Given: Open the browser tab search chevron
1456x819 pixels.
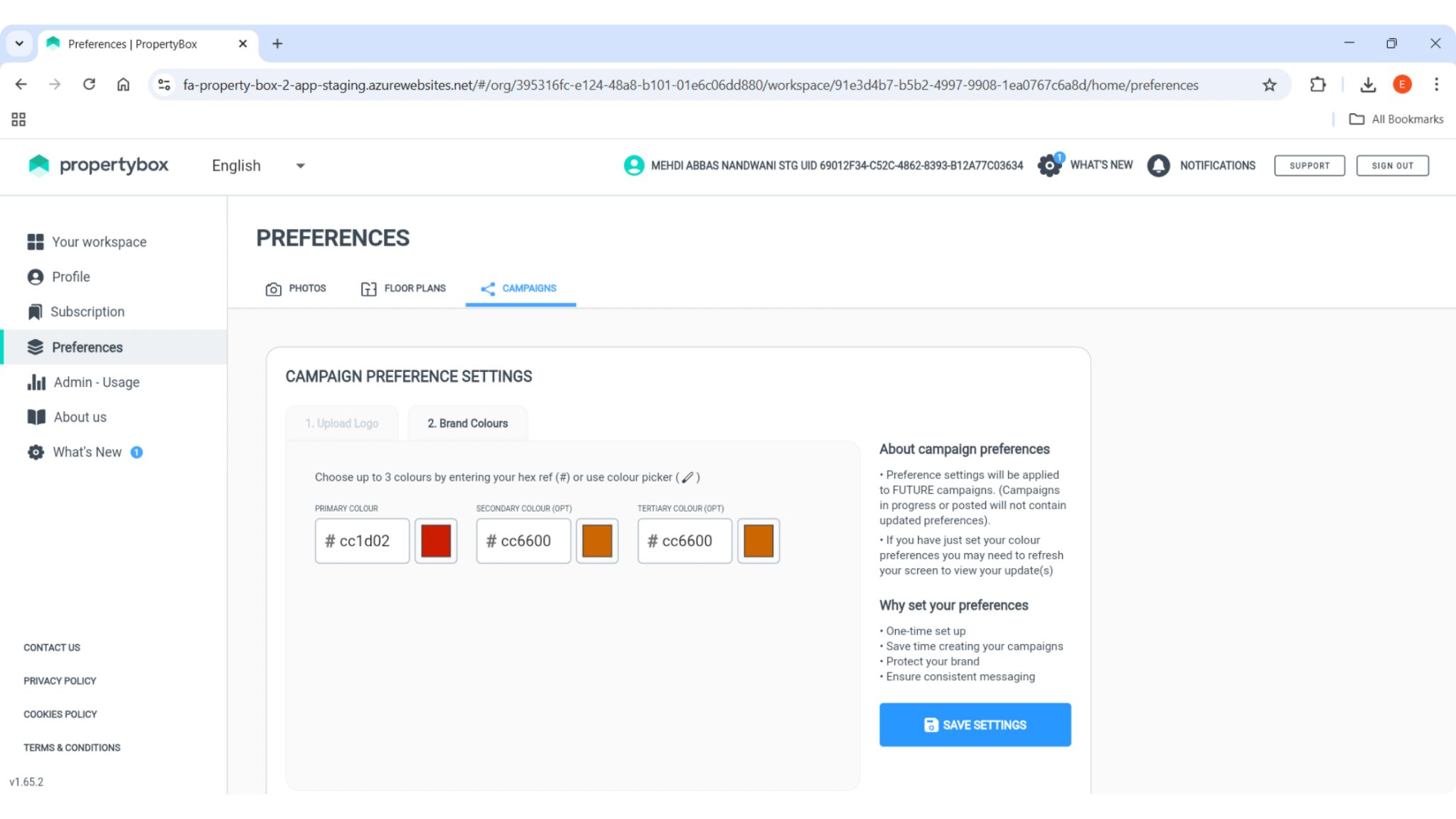Looking at the screenshot, I should pyautogui.click(x=19, y=44).
